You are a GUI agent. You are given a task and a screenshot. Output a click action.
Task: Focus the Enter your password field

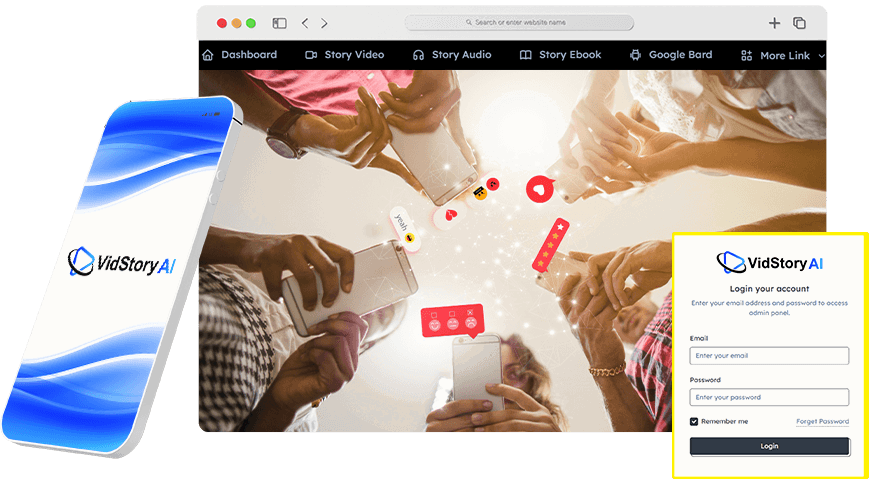click(769, 397)
